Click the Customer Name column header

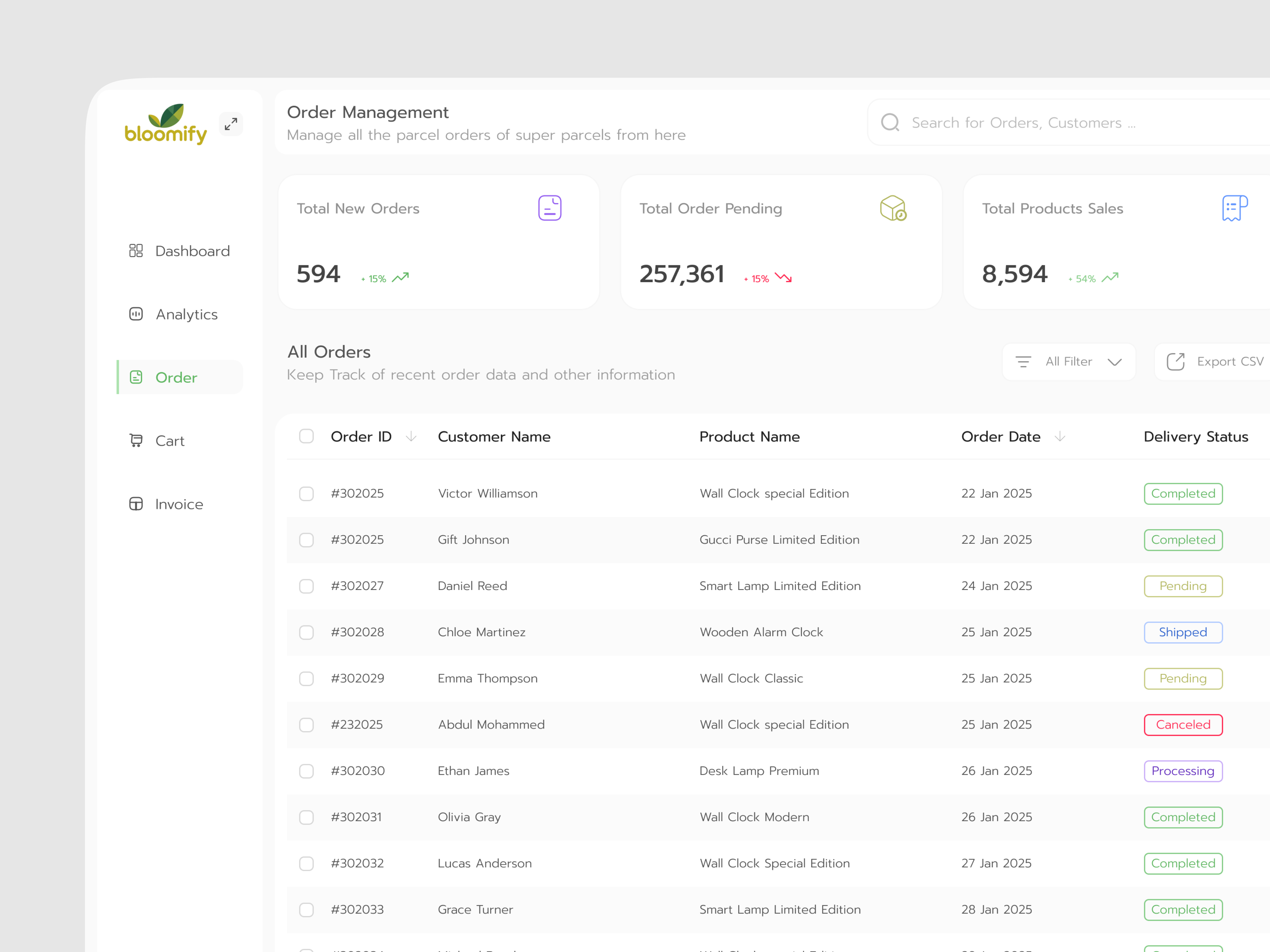pyautogui.click(x=494, y=437)
